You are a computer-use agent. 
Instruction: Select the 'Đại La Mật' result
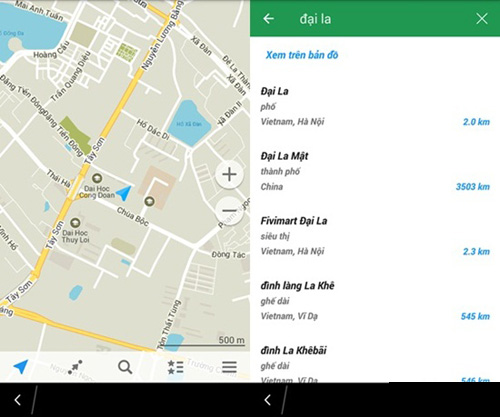click(375, 171)
